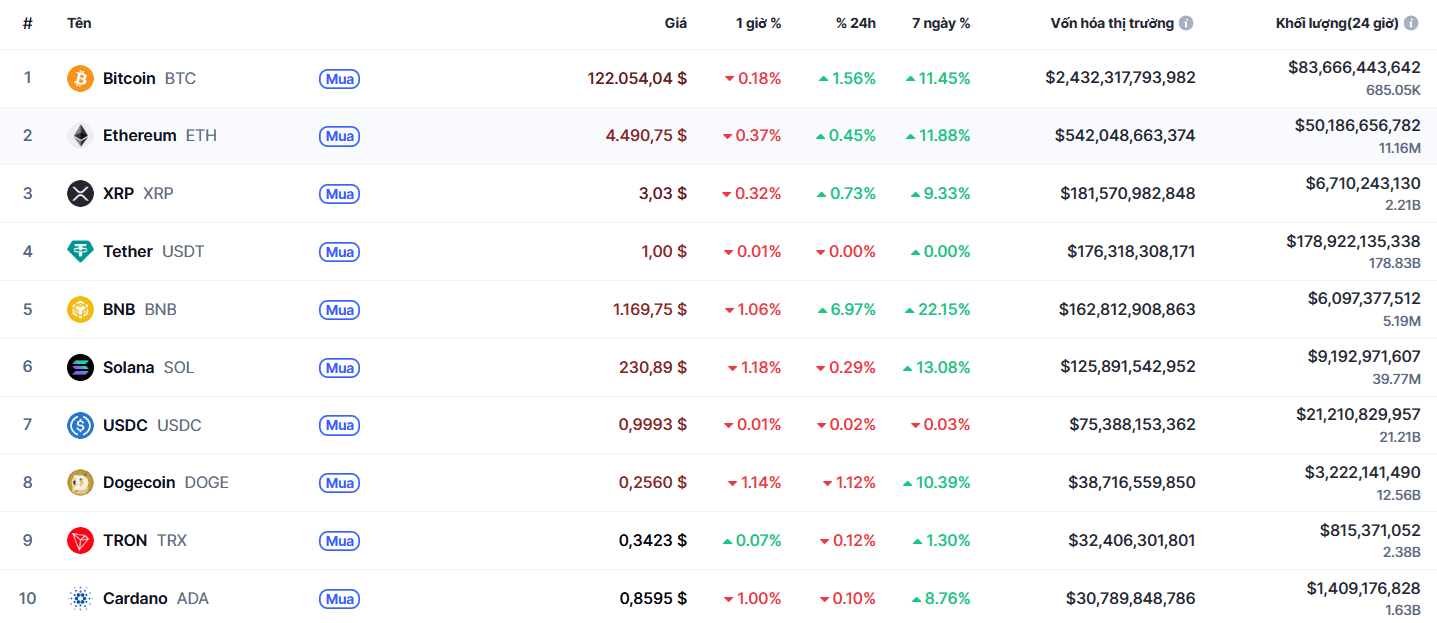Click Solana 7-day change 13.08%
1437x623 pixels.
click(936, 368)
